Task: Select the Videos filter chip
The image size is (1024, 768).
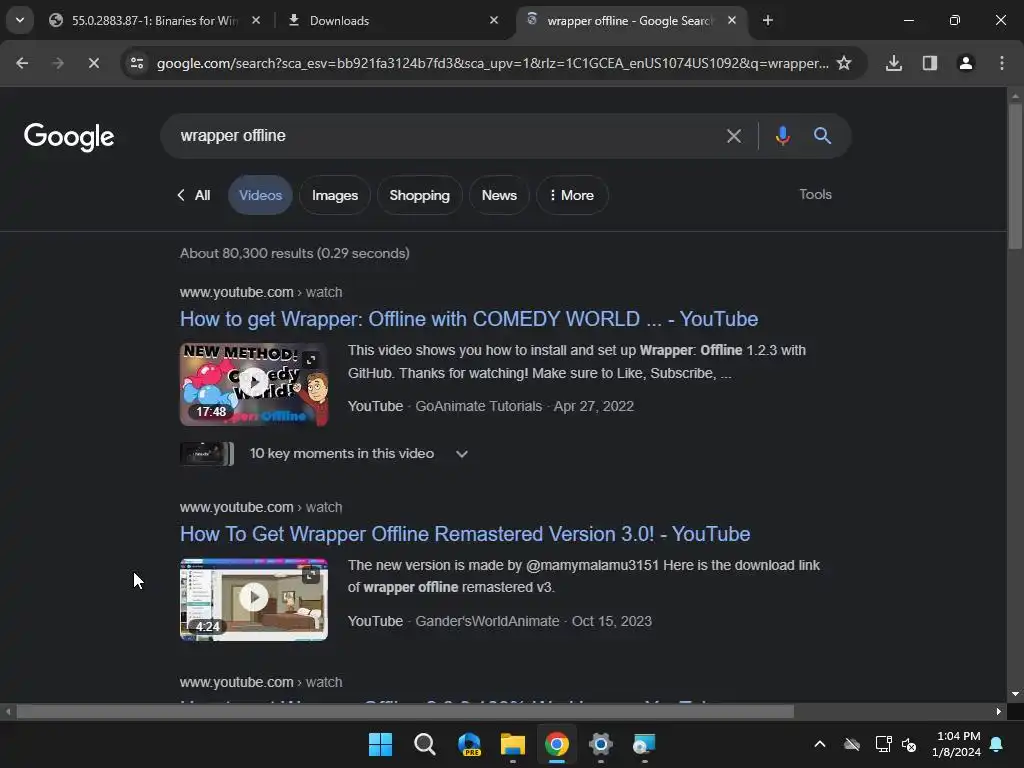Action: point(260,195)
